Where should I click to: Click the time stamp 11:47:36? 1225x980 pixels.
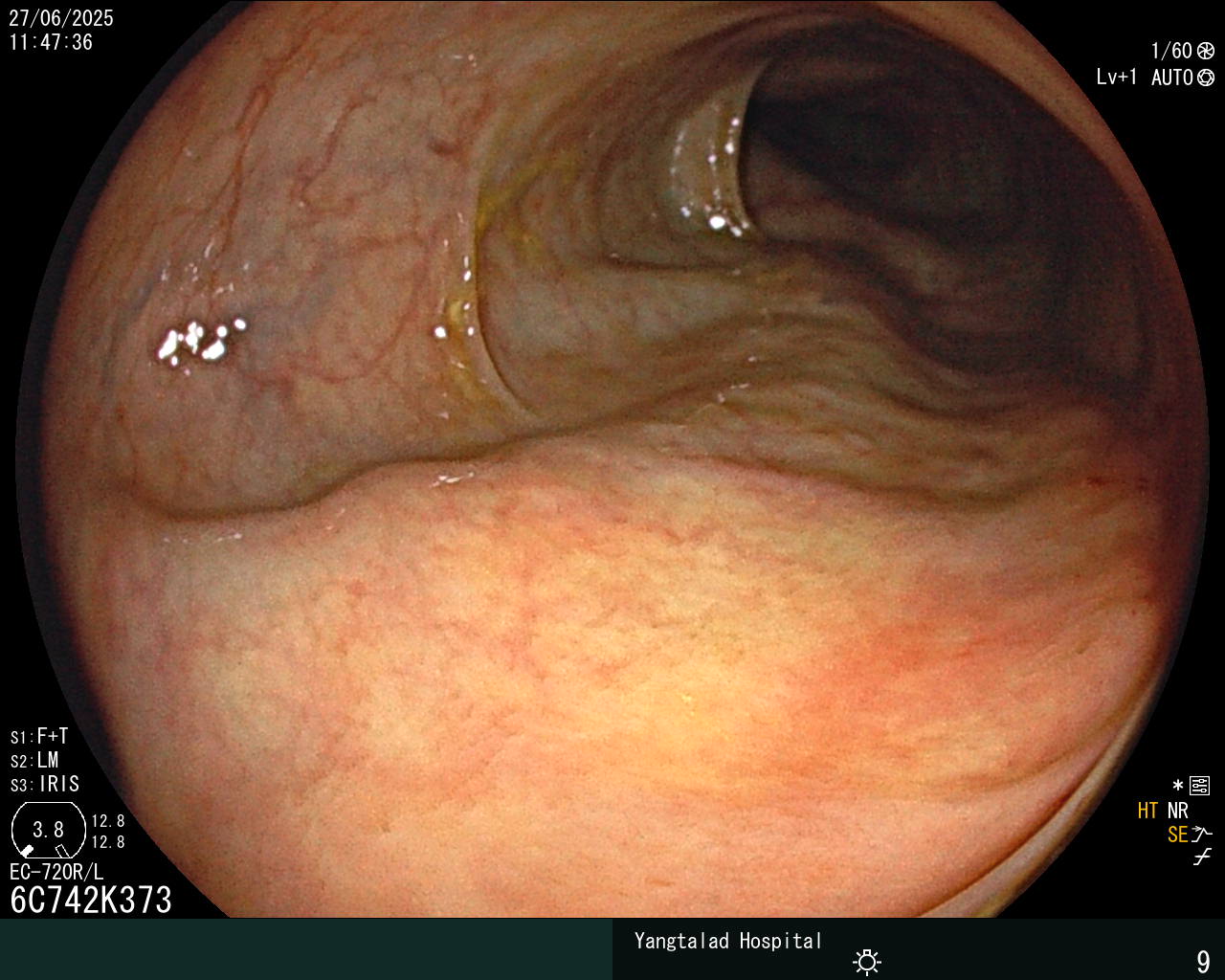pyautogui.click(x=51, y=42)
